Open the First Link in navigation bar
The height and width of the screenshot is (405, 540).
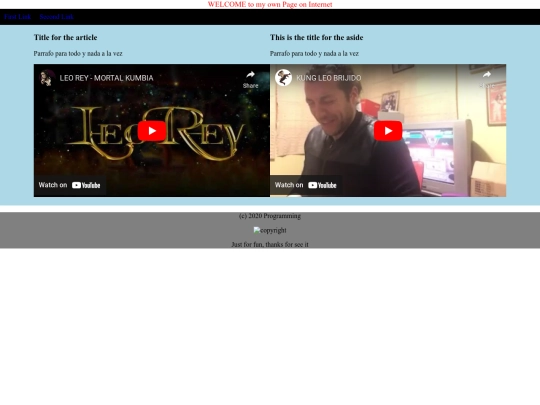[x=18, y=17]
